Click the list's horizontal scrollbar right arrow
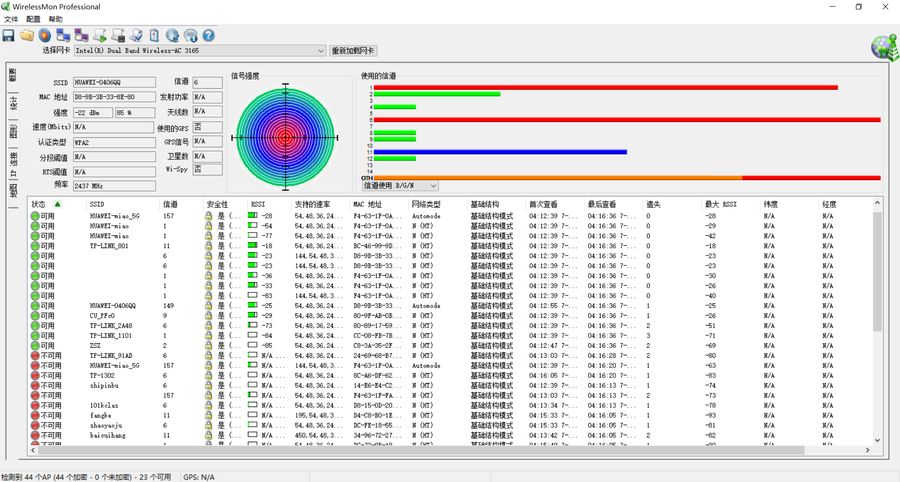Image resolution: width=900 pixels, height=482 pixels. 867,450
